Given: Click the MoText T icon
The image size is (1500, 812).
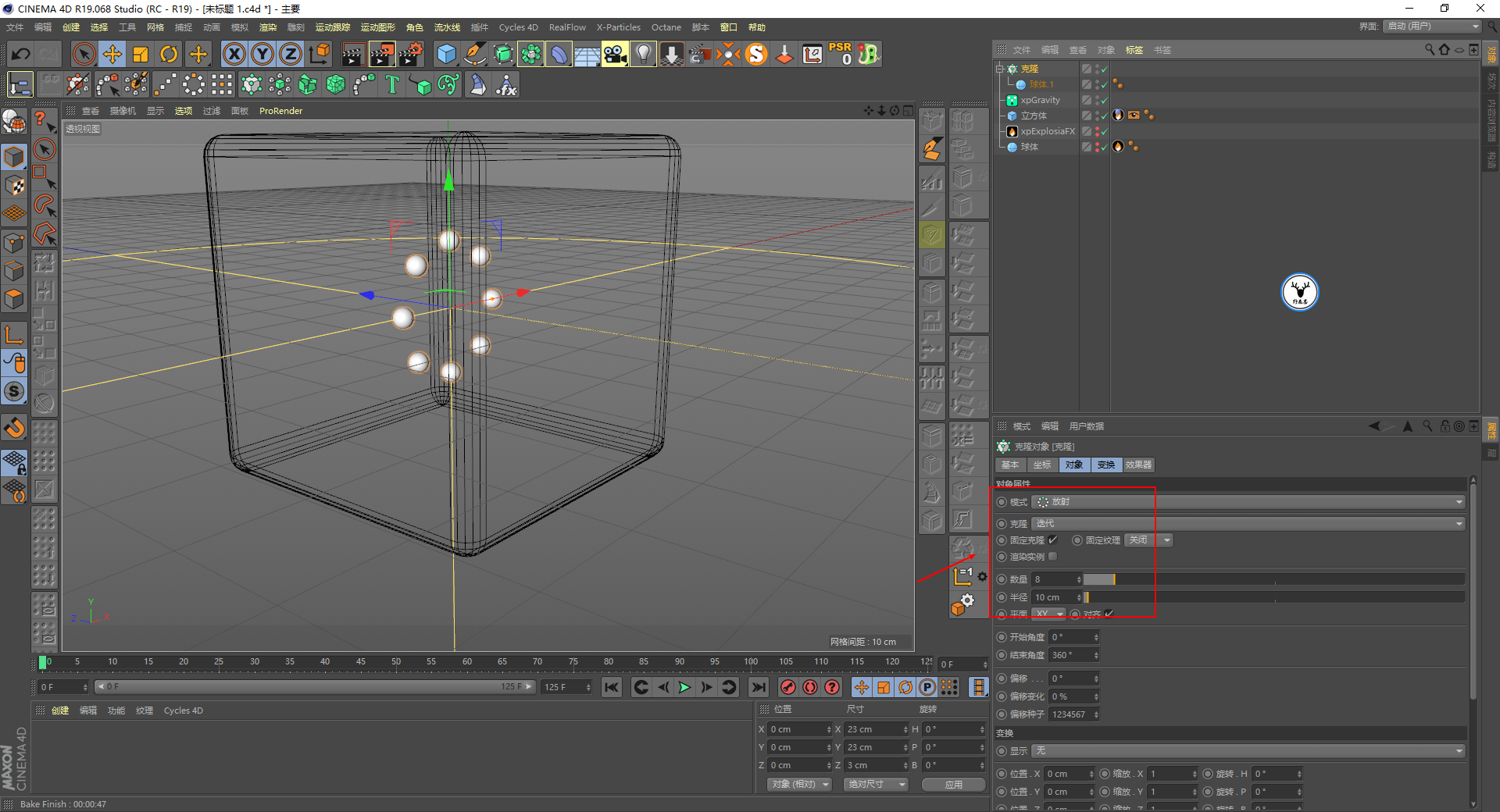Looking at the screenshot, I should [x=392, y=85].
